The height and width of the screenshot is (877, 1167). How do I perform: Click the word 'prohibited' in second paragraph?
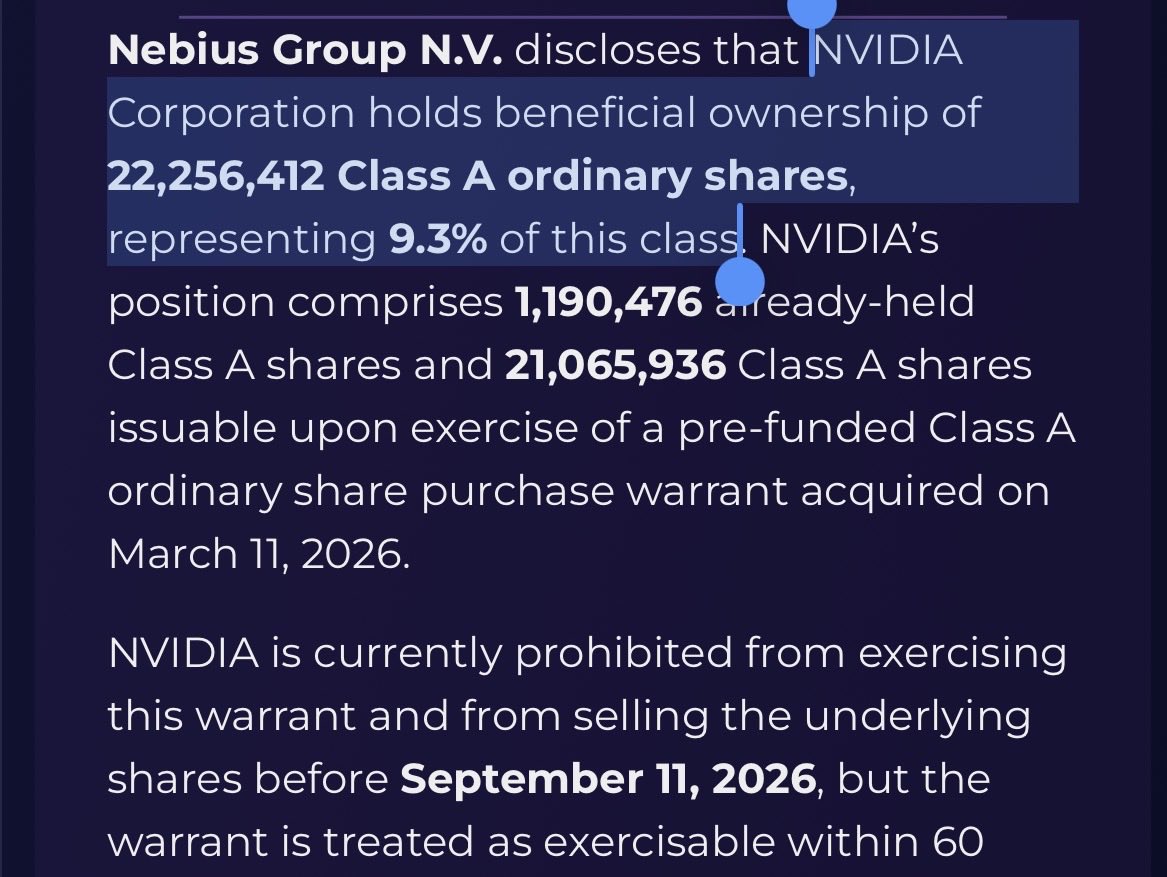[x=624, y=654]
